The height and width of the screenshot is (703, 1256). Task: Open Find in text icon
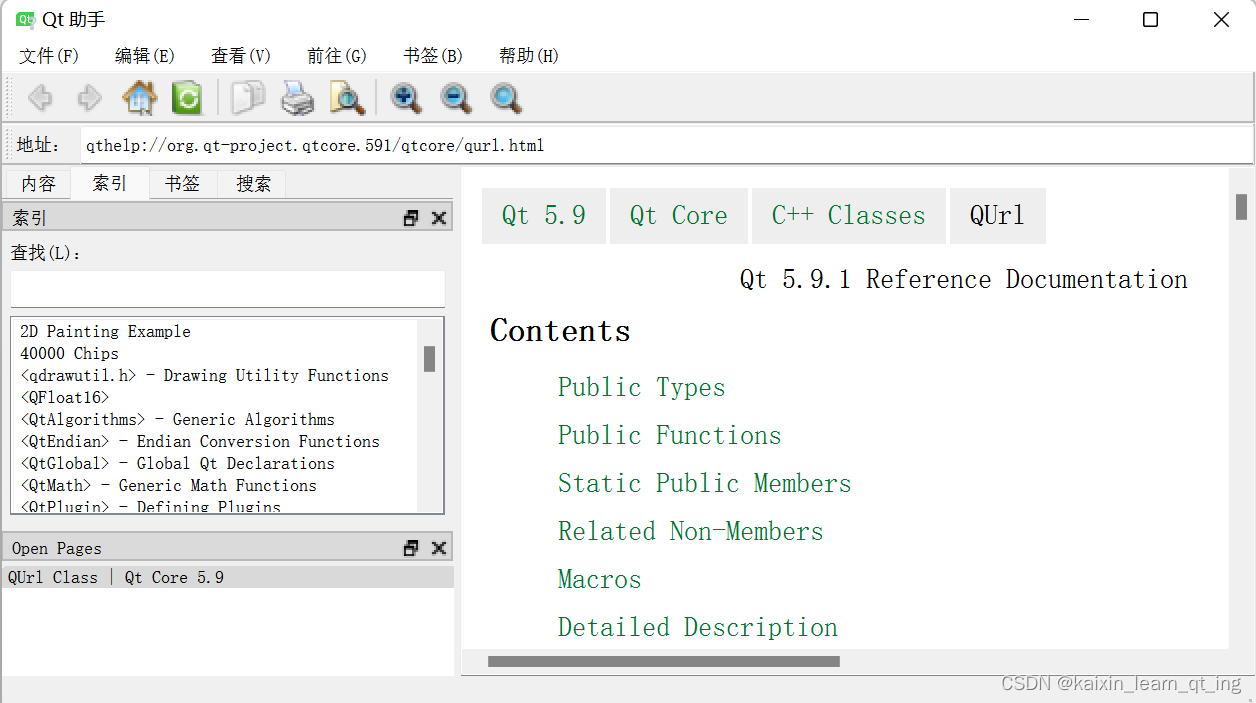[x=347, y=98]
